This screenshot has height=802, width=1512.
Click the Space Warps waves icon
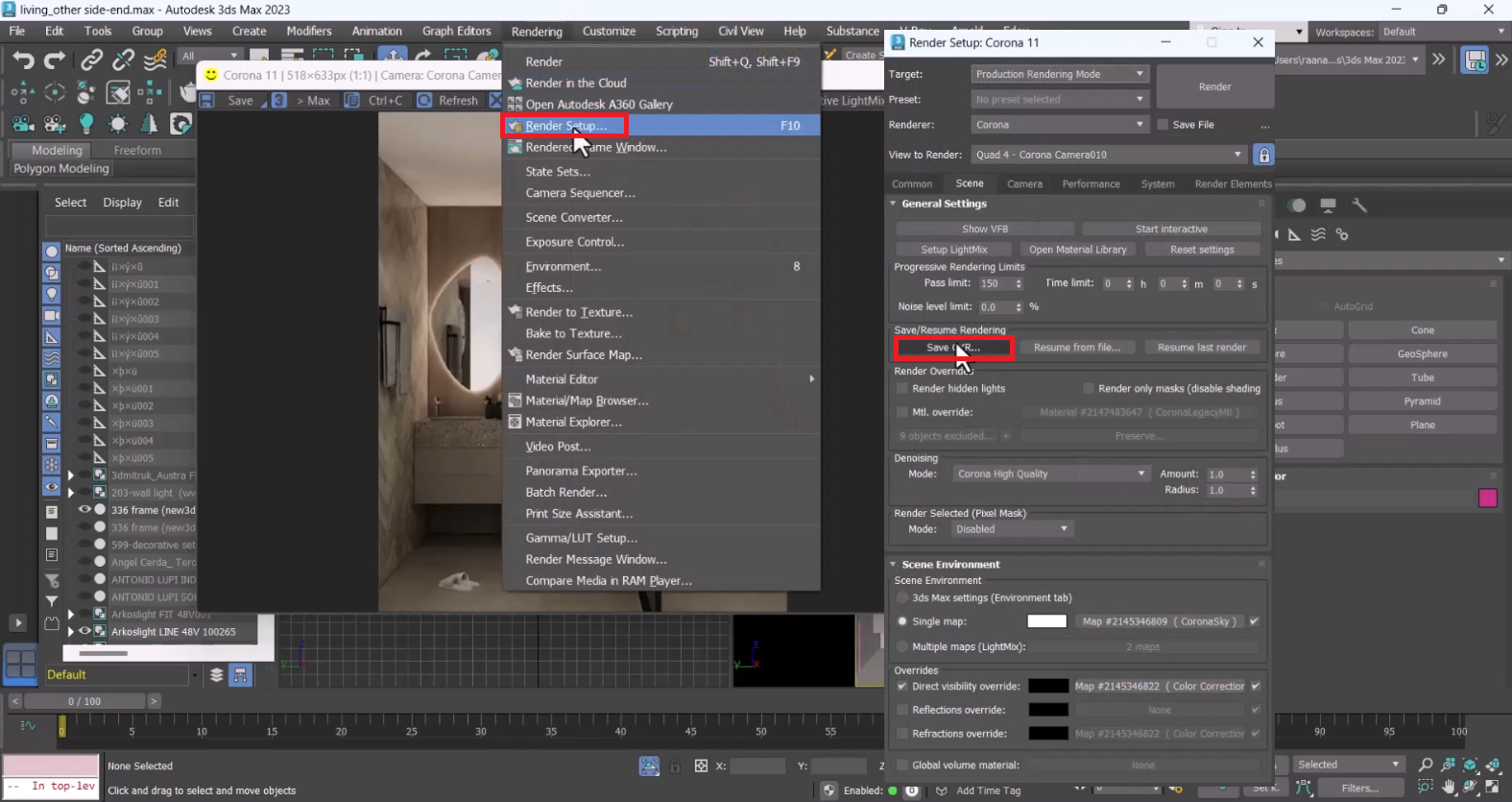1318,234
